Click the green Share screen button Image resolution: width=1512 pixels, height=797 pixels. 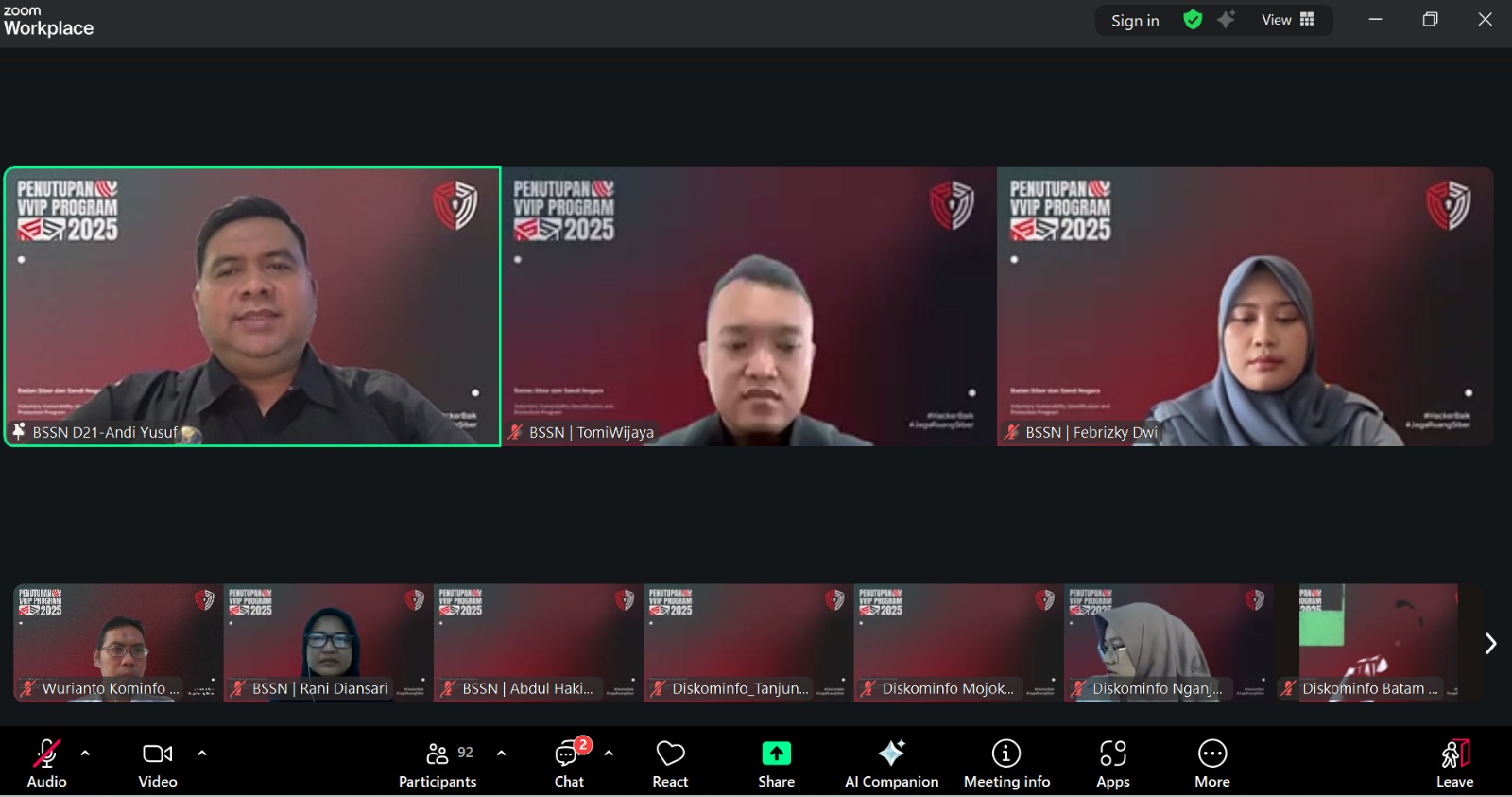coord(776,762)
